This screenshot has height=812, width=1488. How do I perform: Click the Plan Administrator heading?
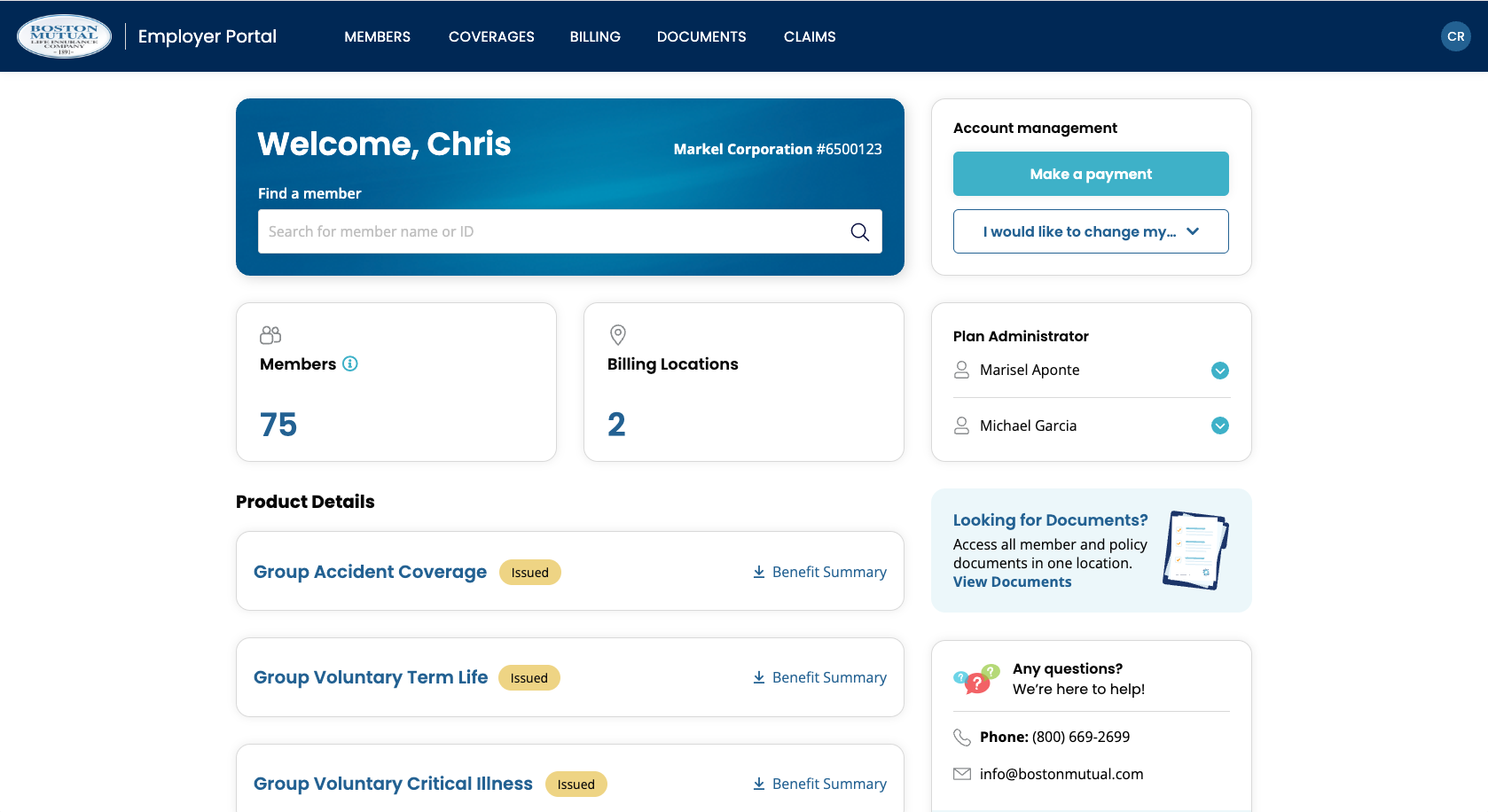pos(1021,336)
